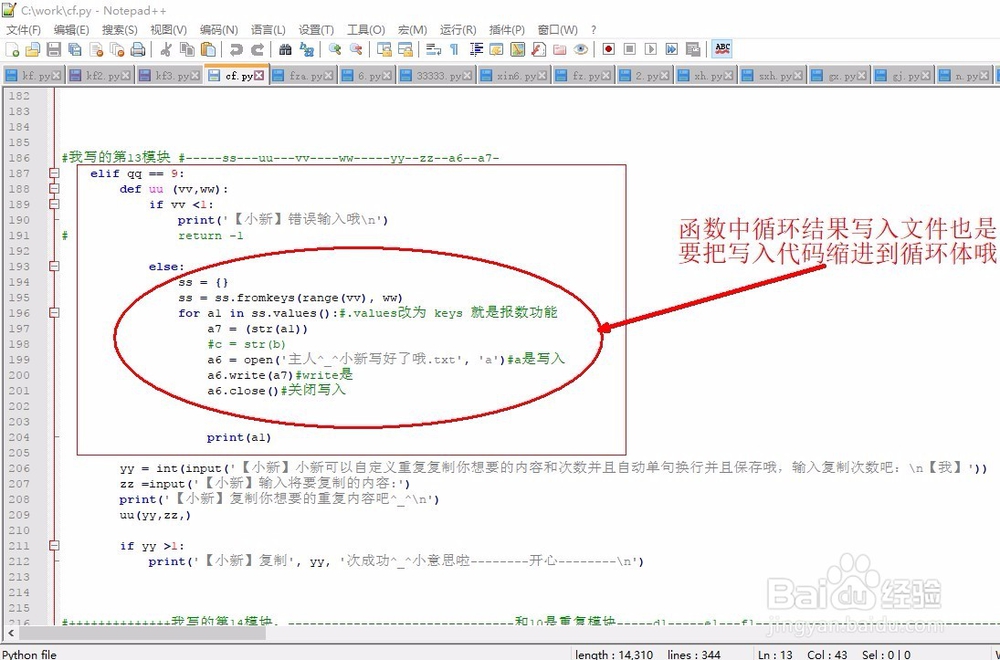Print the document using the Print icon
Screen dimensions: 1000x660
140,48
